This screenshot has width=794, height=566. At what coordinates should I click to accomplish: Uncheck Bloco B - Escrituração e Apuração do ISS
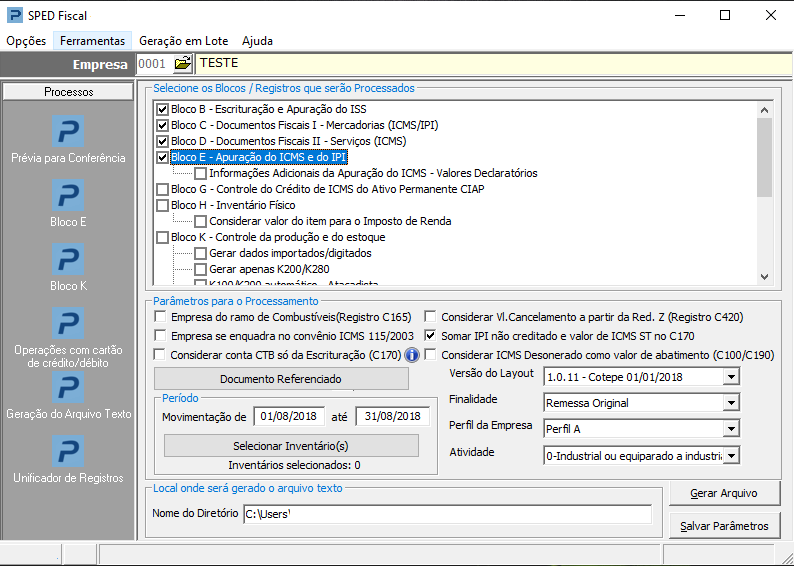coord(163,109)
